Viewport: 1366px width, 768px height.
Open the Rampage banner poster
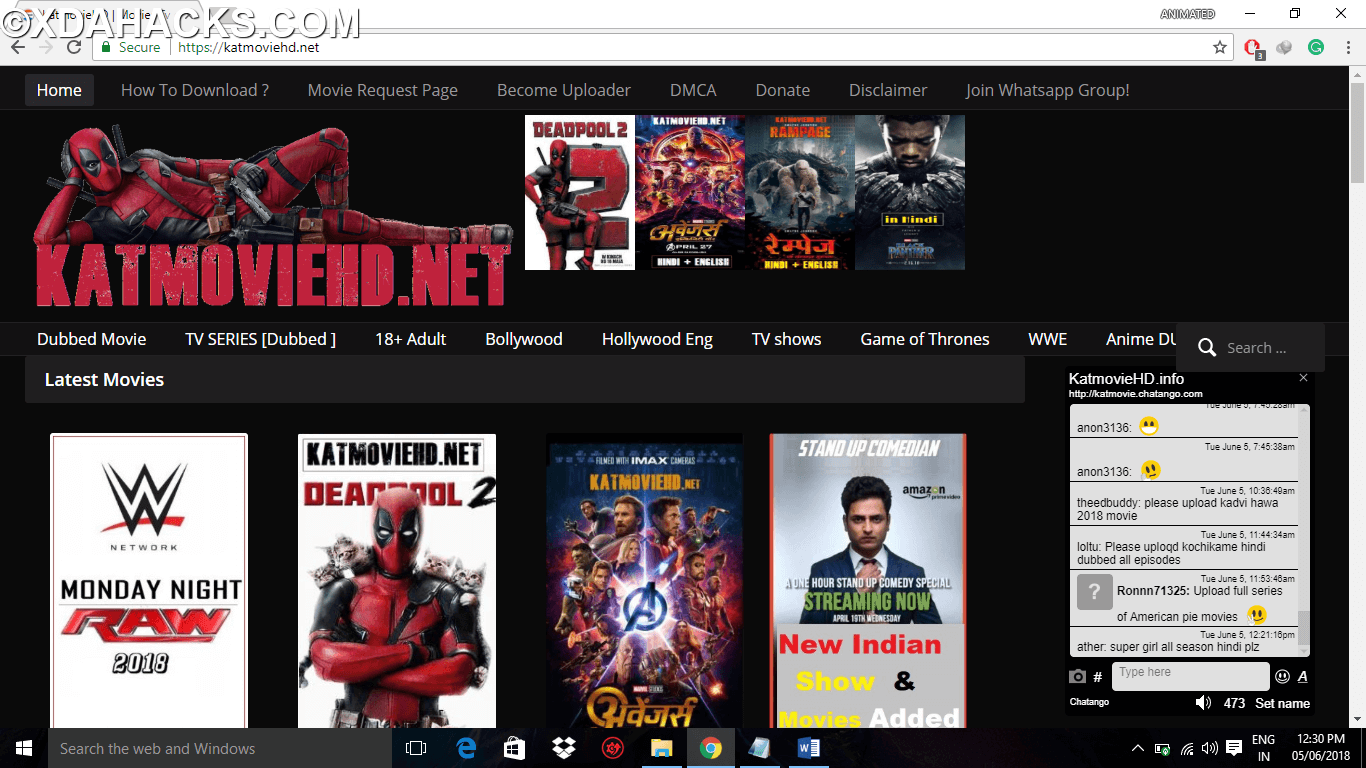click(800, 192)
